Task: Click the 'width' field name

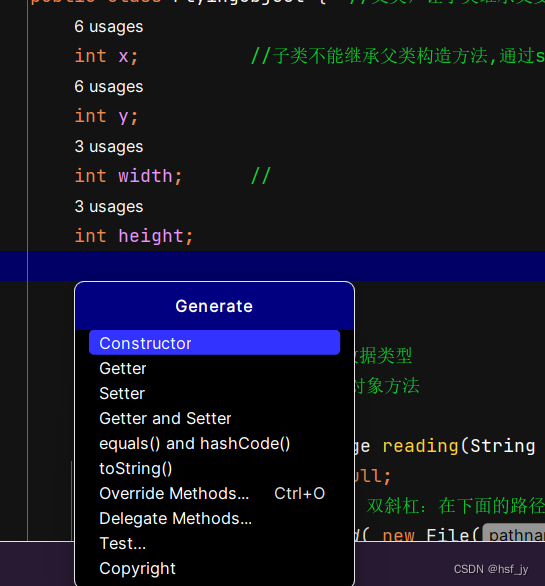Action: coord(145,176)
